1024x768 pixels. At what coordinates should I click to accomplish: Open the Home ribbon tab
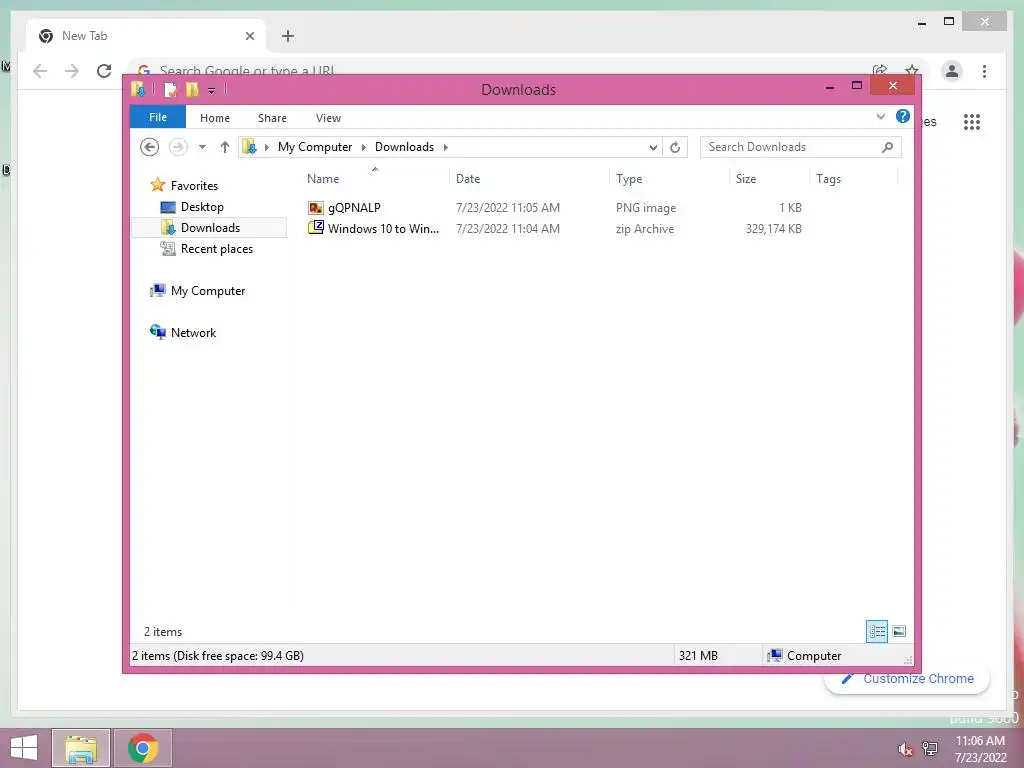[215, 118]
